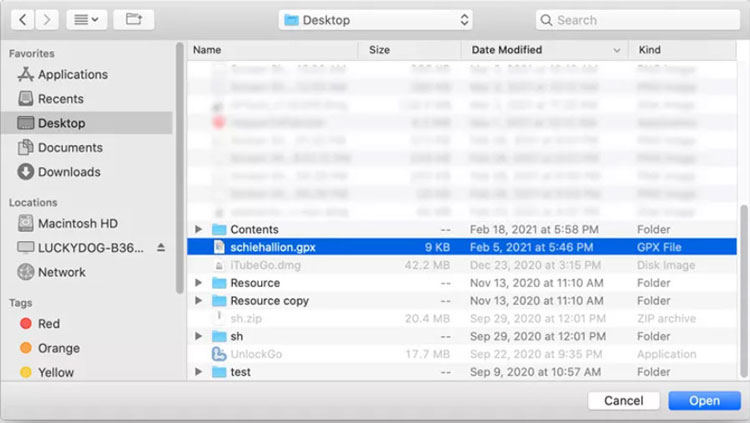Click the UnlockGo application icon
Viewport: 750px width, 423px height.
tap(219, 354)
